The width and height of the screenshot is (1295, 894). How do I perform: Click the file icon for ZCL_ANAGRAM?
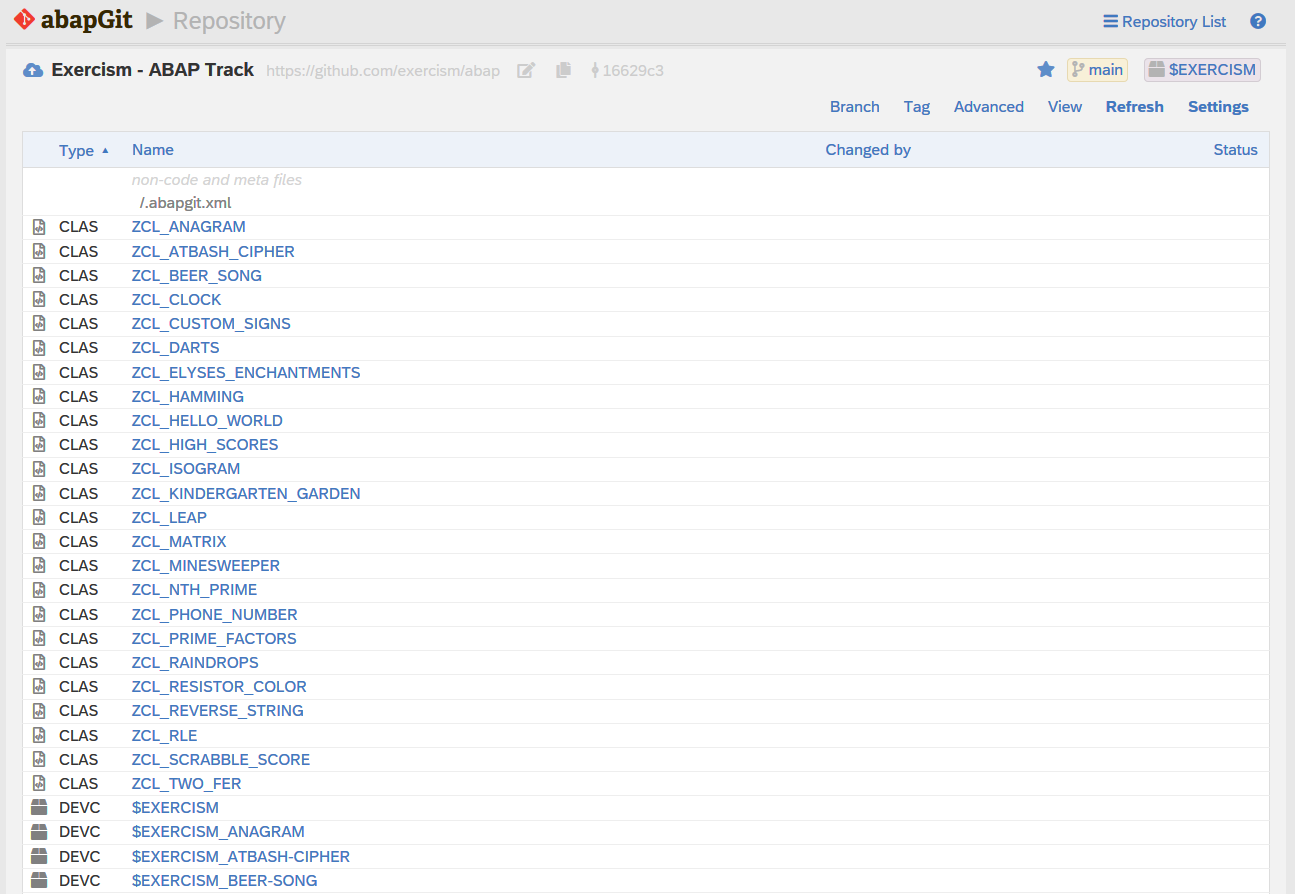click(39, 227)
